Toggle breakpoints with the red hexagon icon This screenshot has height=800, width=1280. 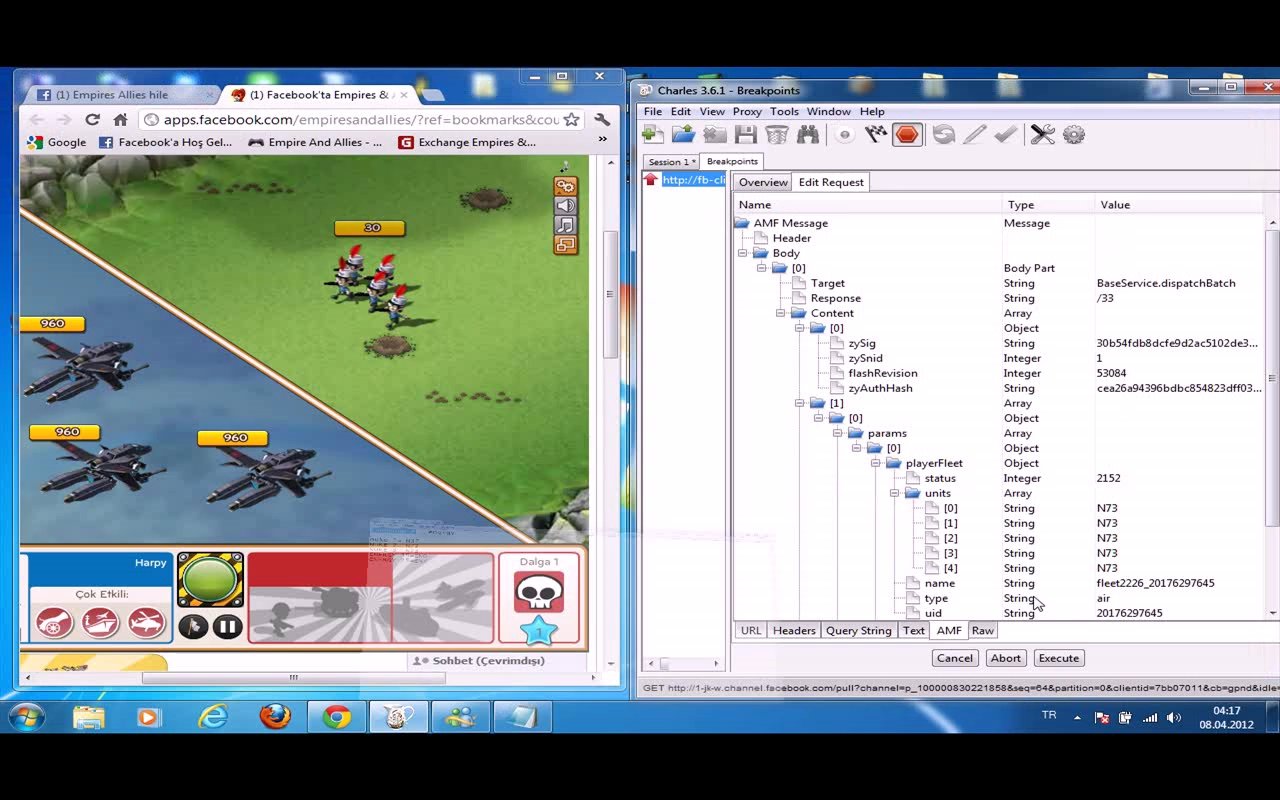tap(907, 135)
